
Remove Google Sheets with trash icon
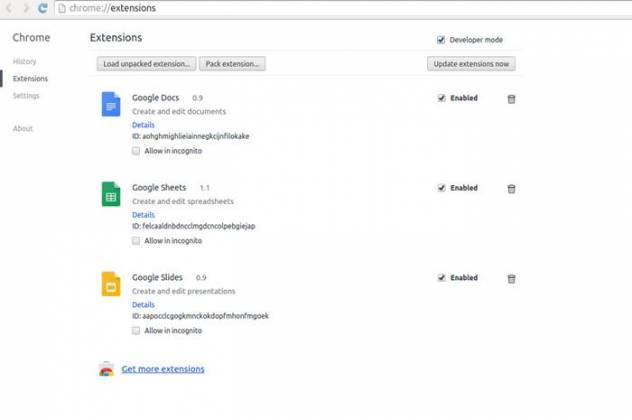[x=511, y=189]
